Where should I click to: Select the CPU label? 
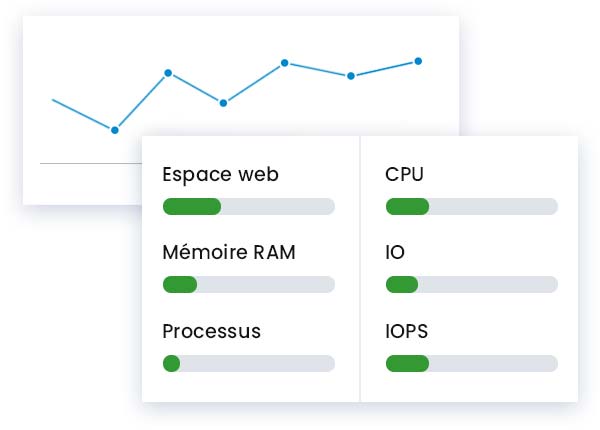point(404,175)
